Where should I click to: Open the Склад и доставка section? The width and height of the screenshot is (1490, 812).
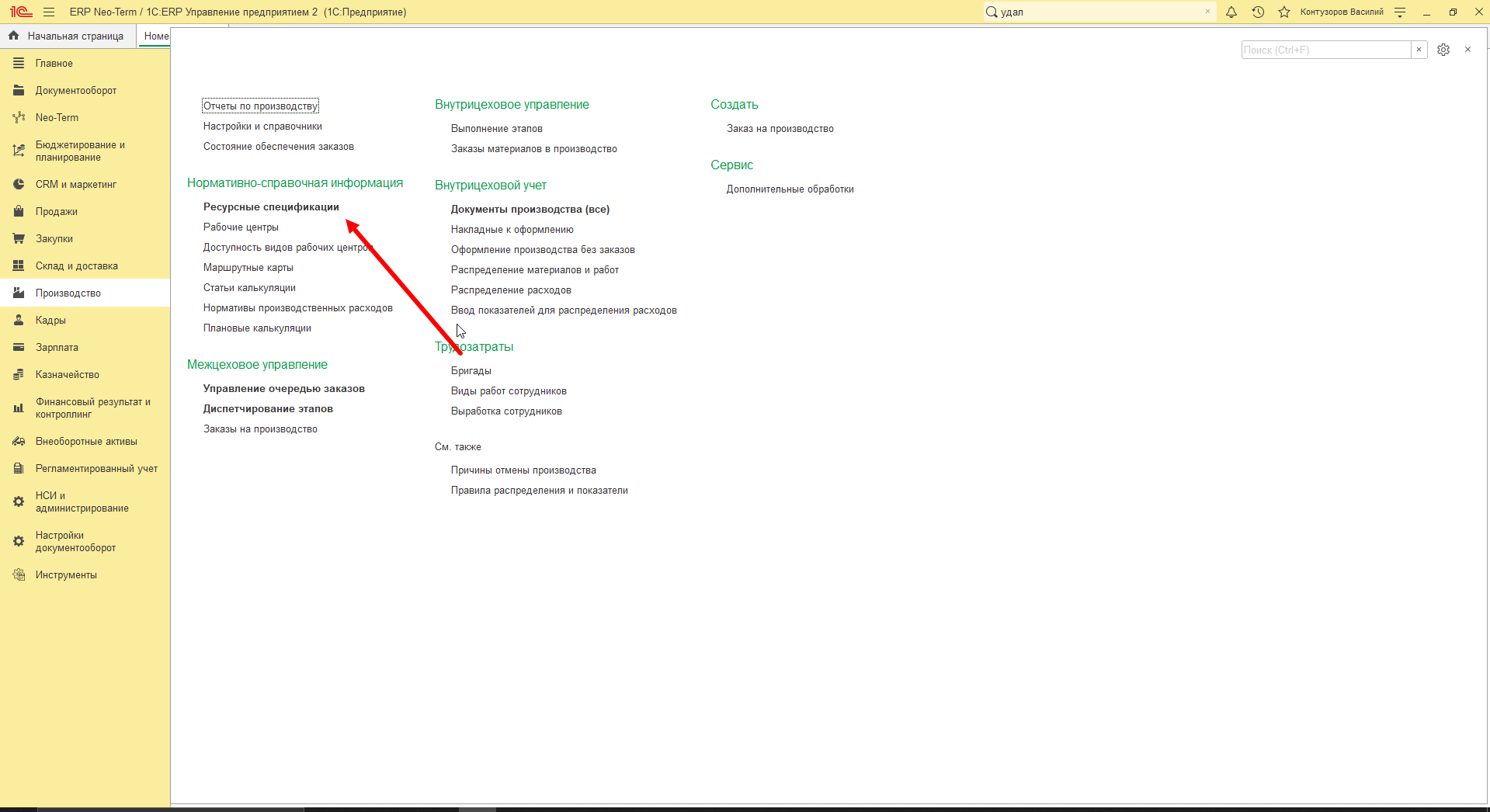coord(85,266)
